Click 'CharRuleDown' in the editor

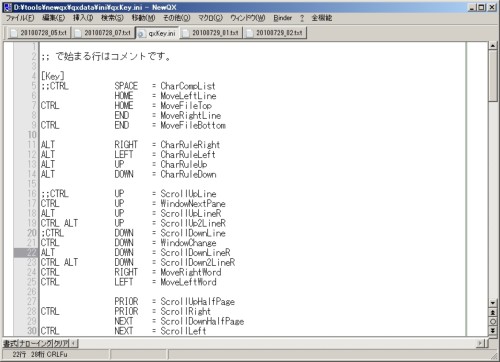click(x=188, y=174)
